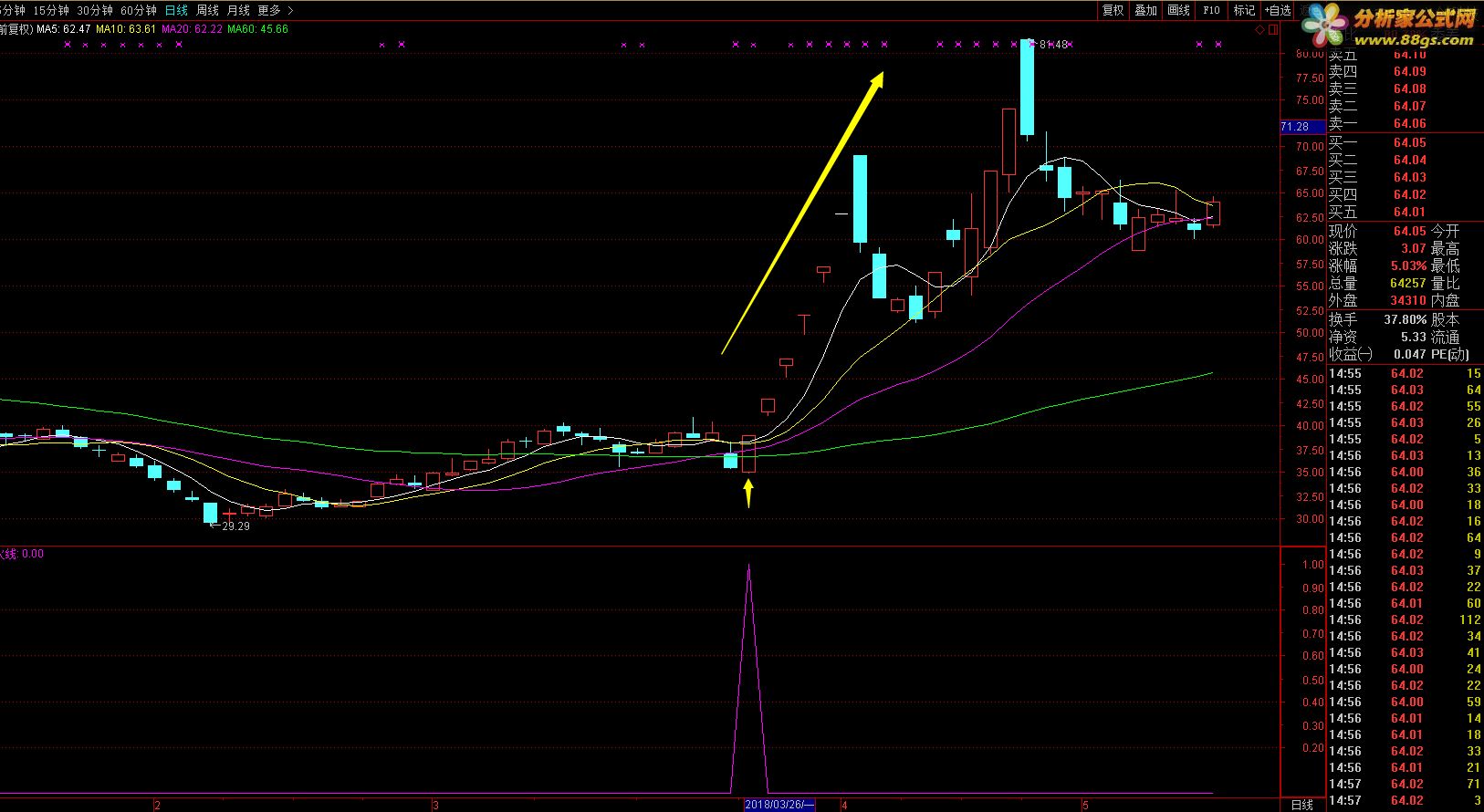Click the 买二 64.04 order row
The height and width of the screenshot is (812, 1484).
tap(1378, 160)
